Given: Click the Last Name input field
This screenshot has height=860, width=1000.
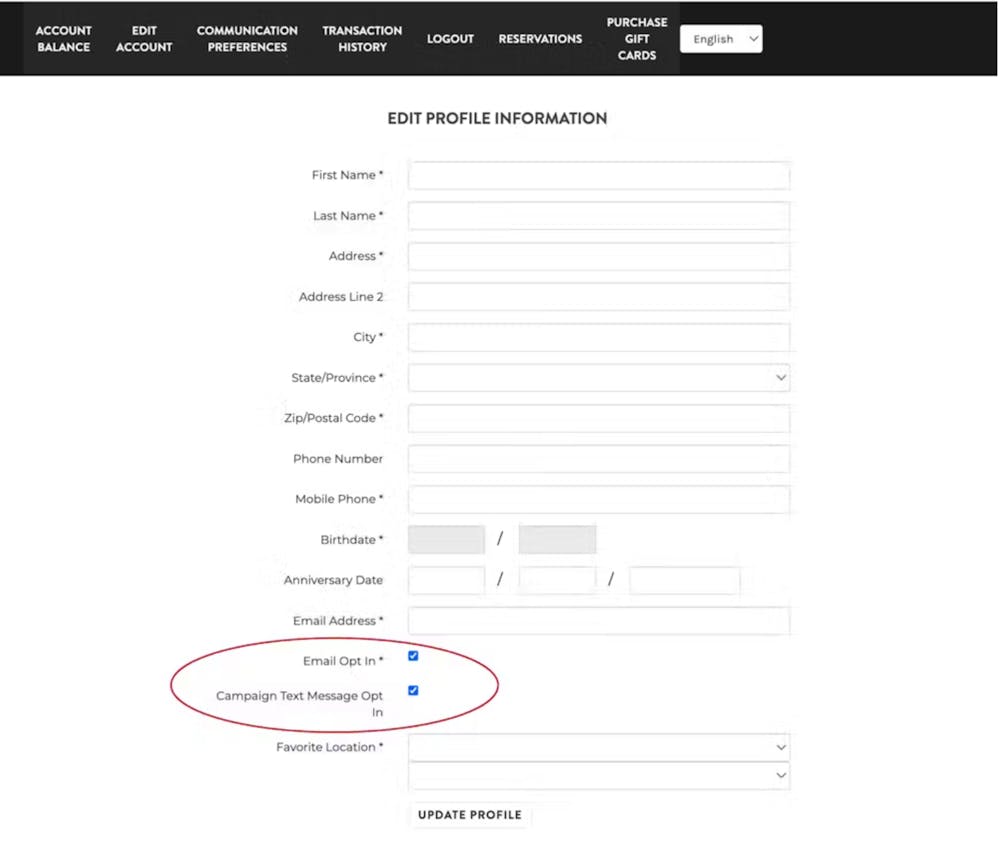Looking at the screenshot, I should 599,216.
